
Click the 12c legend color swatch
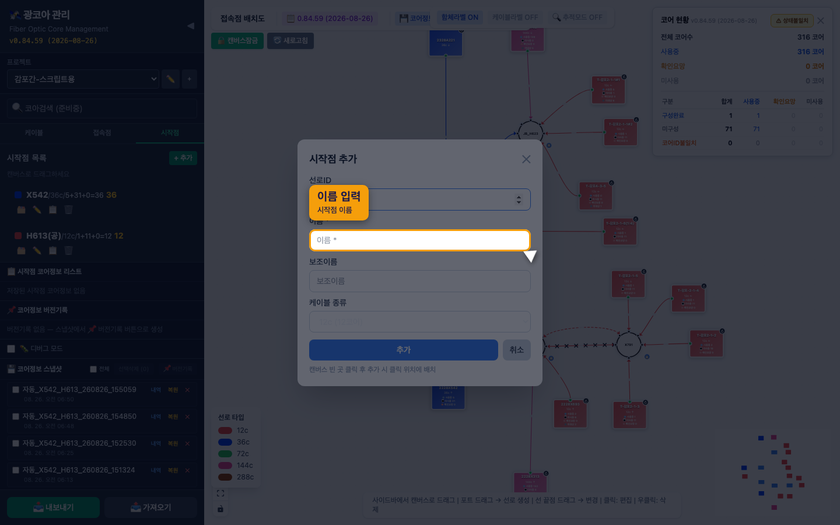[225, 430]
